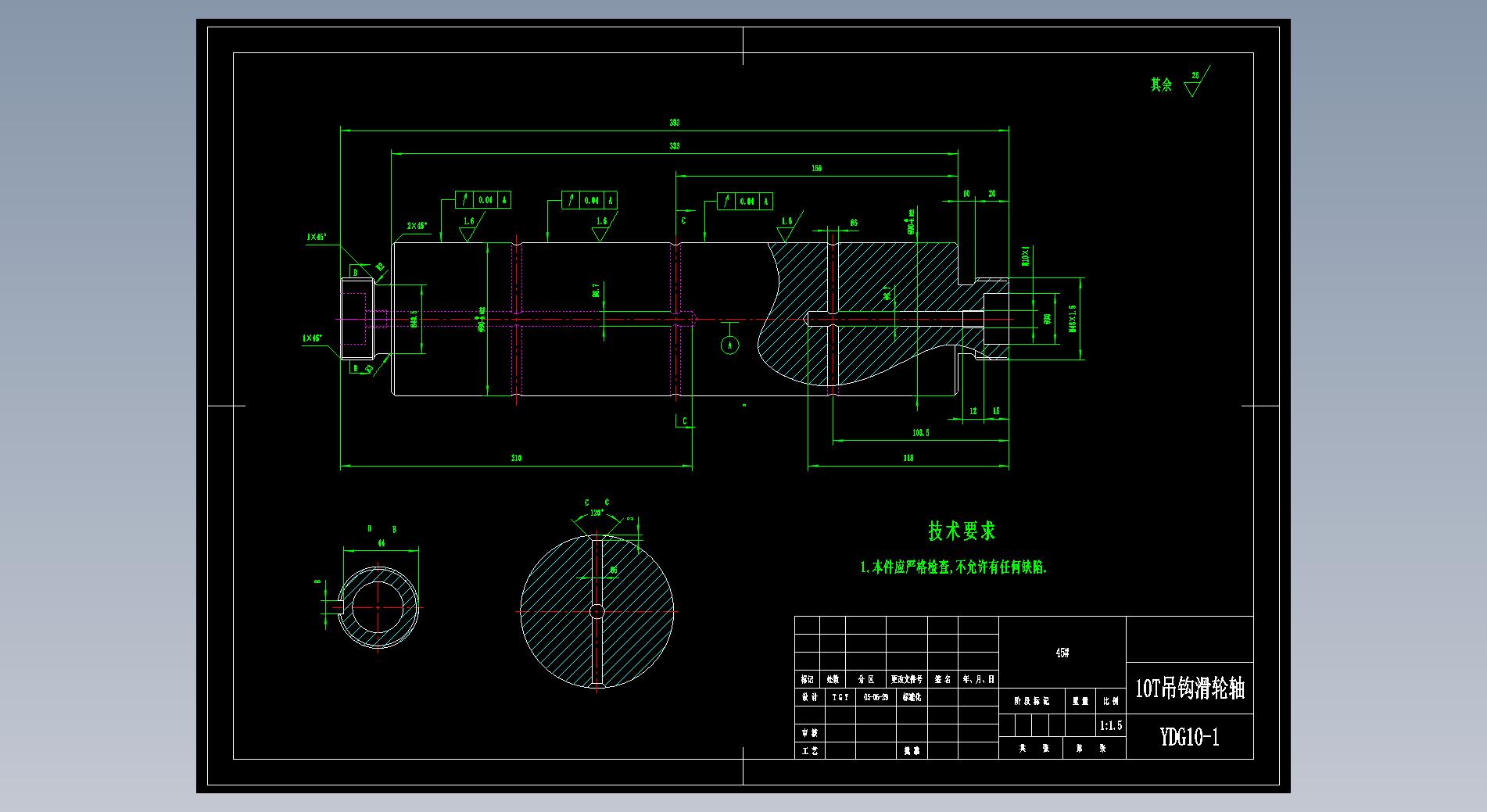1487x812 pixels.
Task: Click the leftmost 0.04 A tolerance frame
Action: (483, 200)
